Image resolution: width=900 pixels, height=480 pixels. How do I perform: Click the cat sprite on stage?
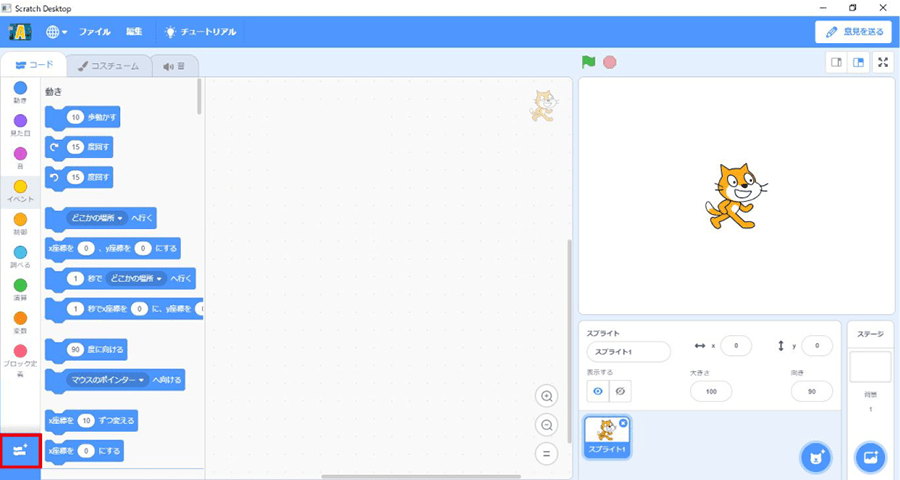pos(736,196)
